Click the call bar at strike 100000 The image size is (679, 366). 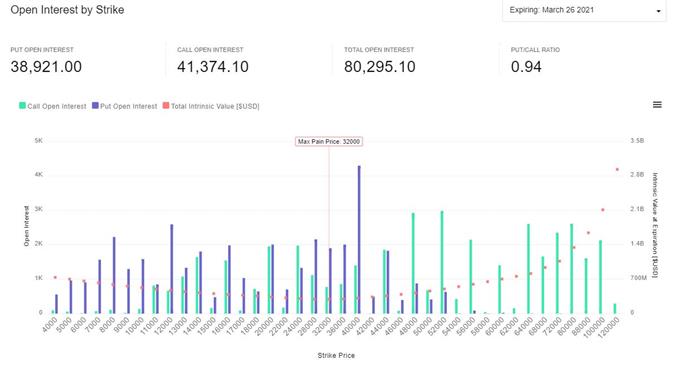[x=601, y=277]
